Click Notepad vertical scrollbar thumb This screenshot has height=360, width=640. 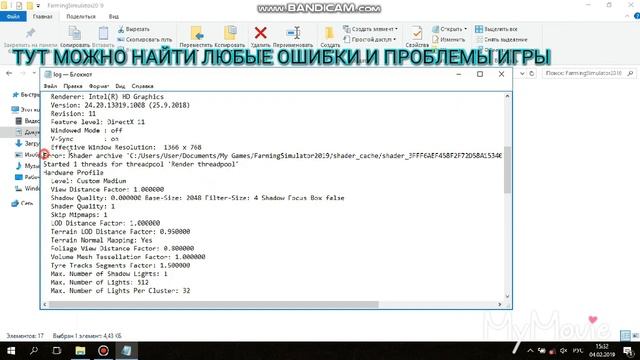(x=507, y=169)
